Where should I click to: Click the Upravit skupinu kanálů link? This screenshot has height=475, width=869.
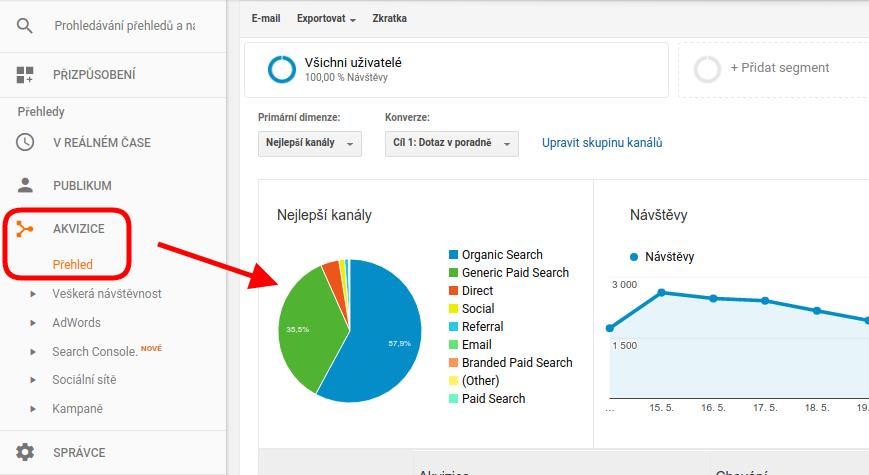tap(602, 143)
